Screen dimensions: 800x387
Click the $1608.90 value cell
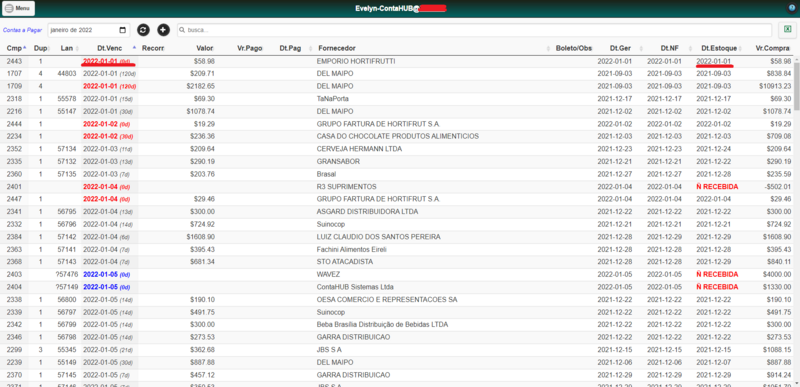[x=201, y=237]
